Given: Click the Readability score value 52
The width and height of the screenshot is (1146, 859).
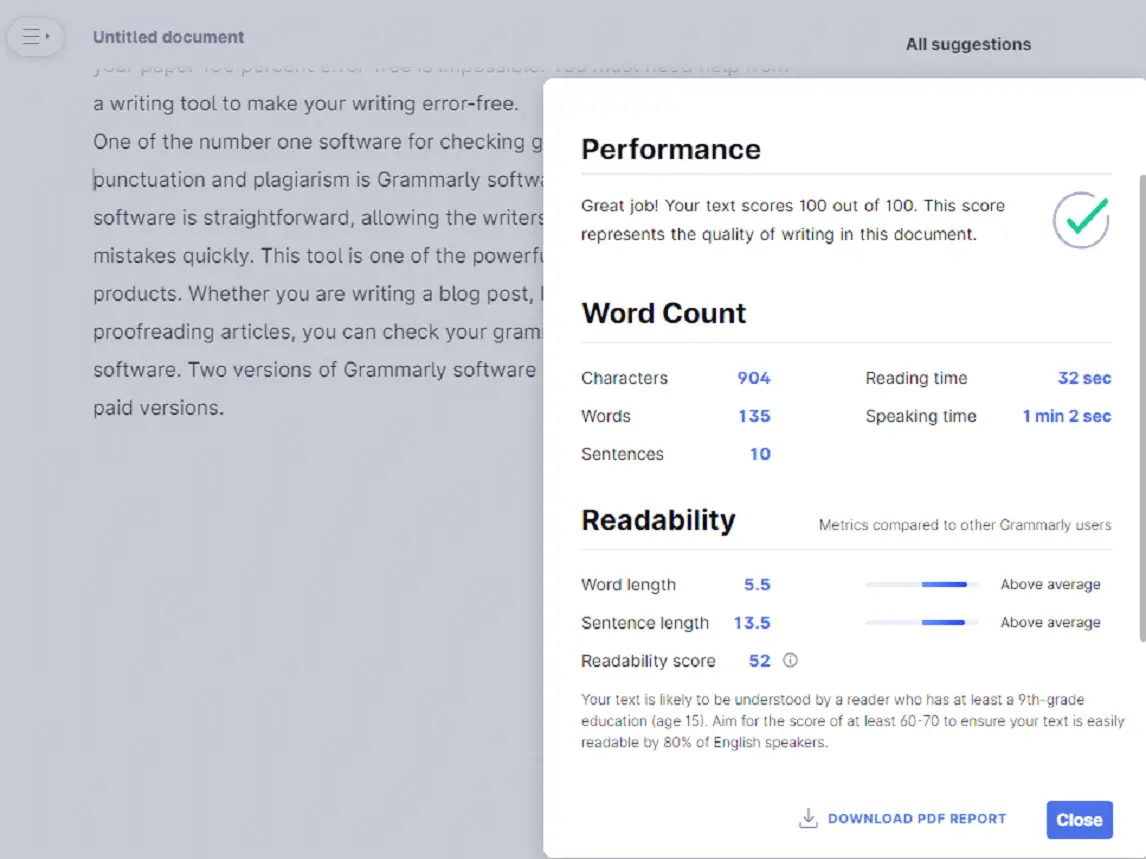Looking at the screenshot, I should [759, 661].
